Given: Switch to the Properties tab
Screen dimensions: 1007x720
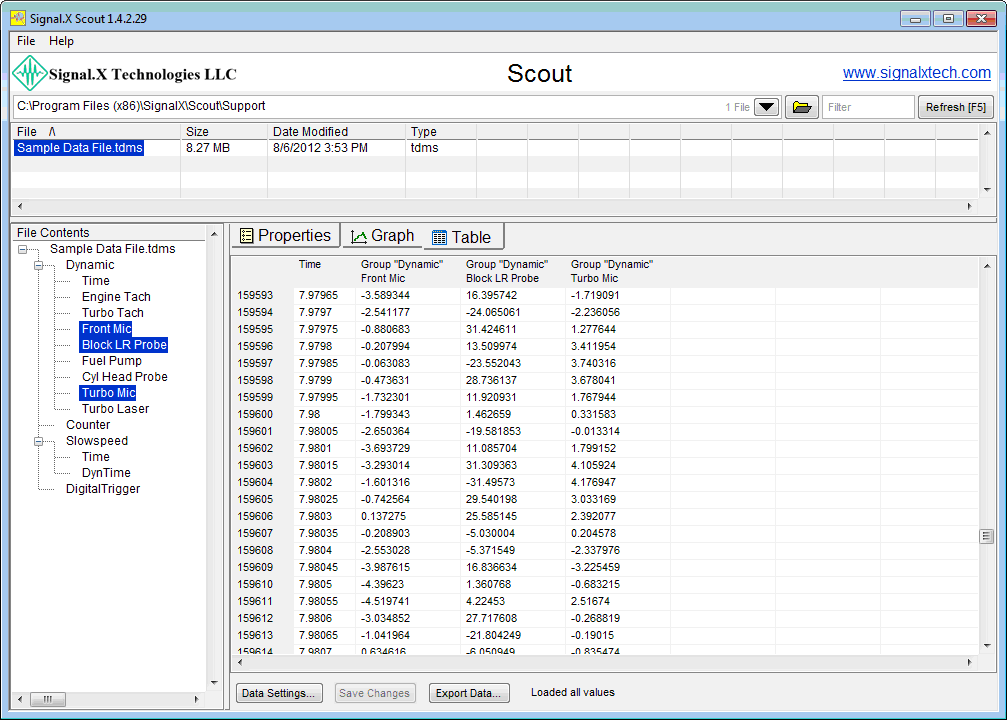Looking at the screenshot, I should (285, 236).
